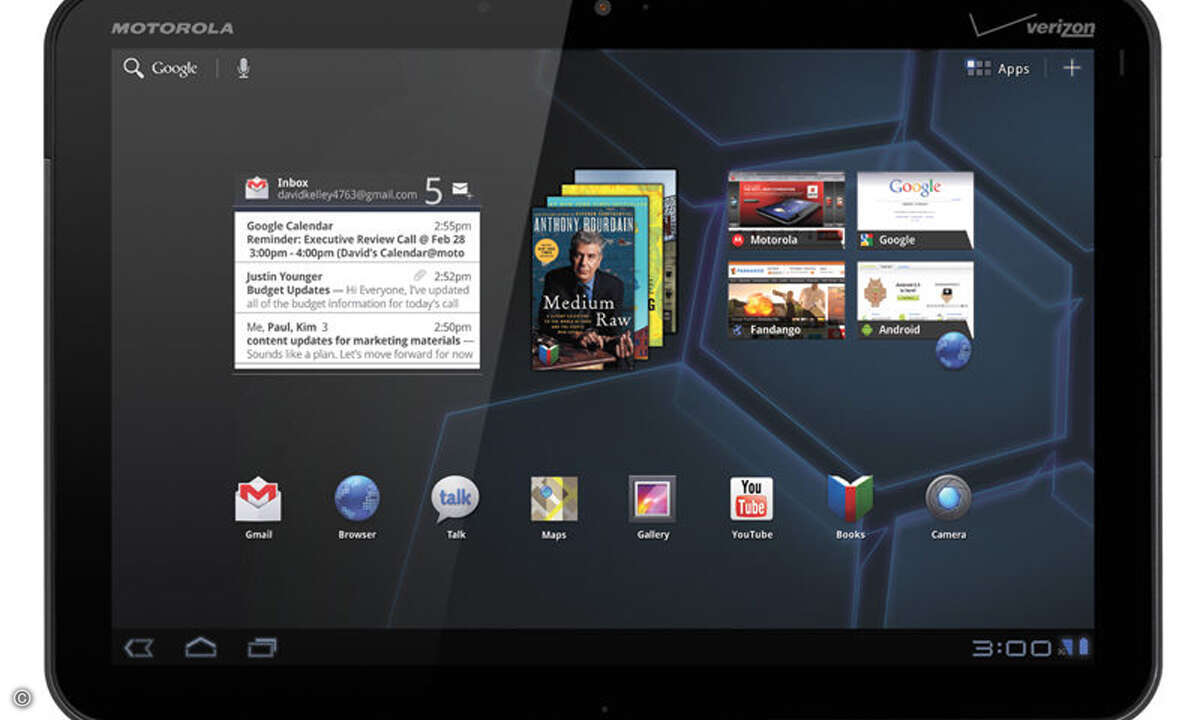Viewport: 1200px width, 720px height.
Task: Open the Apps drawer
Action: (x=997, y=68)
